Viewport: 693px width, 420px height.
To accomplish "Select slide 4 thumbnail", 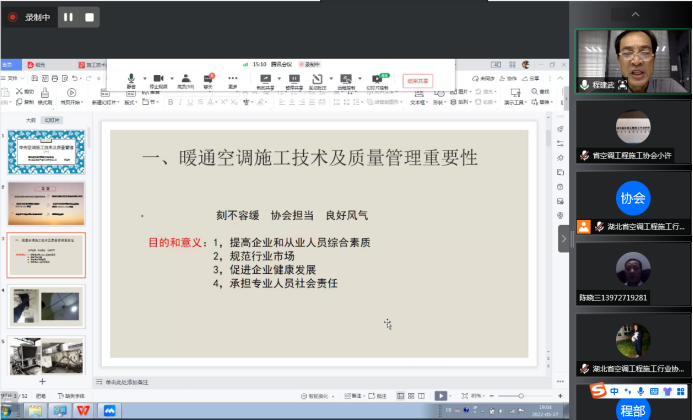I will click(x=46, y=306).
